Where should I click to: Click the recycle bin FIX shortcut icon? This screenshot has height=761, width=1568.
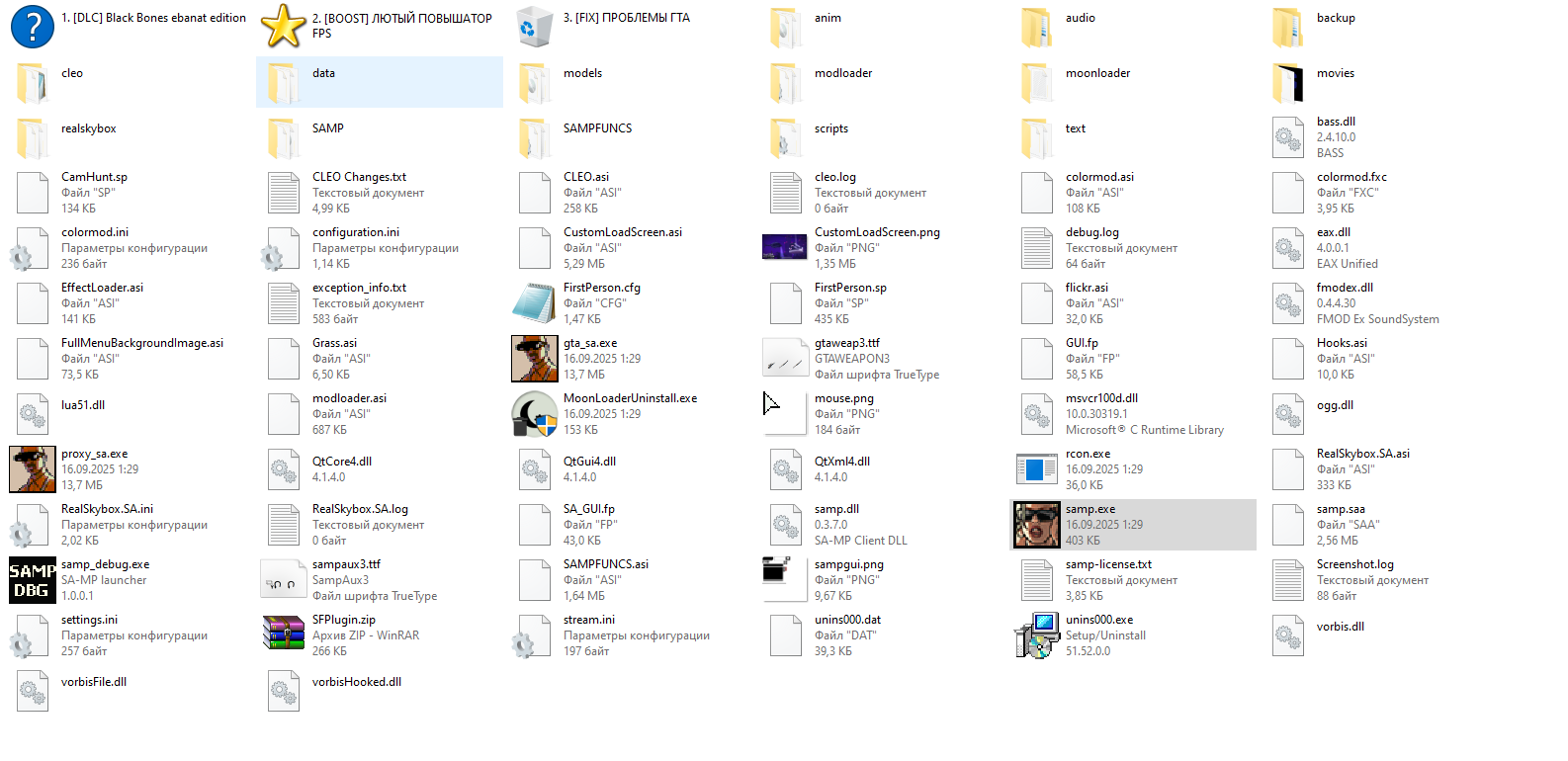click(535, 27)
